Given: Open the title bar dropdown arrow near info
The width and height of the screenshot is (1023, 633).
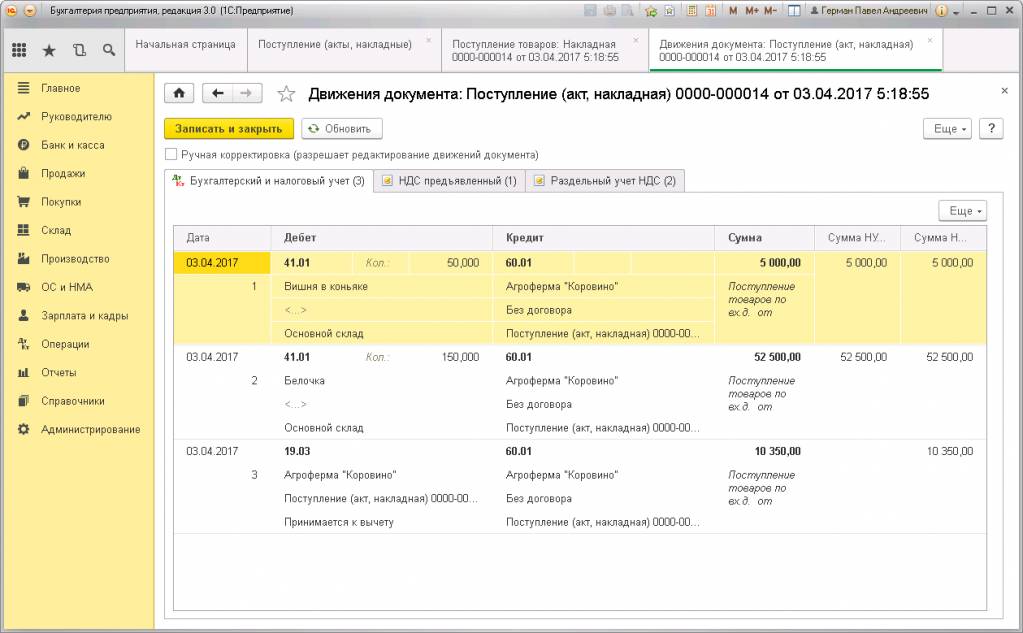Looking at the screenshot, I should 956,12.
